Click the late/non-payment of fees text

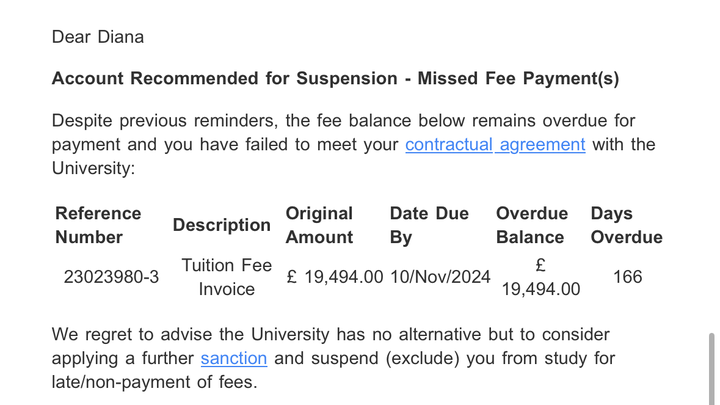[x=154, y=382]
